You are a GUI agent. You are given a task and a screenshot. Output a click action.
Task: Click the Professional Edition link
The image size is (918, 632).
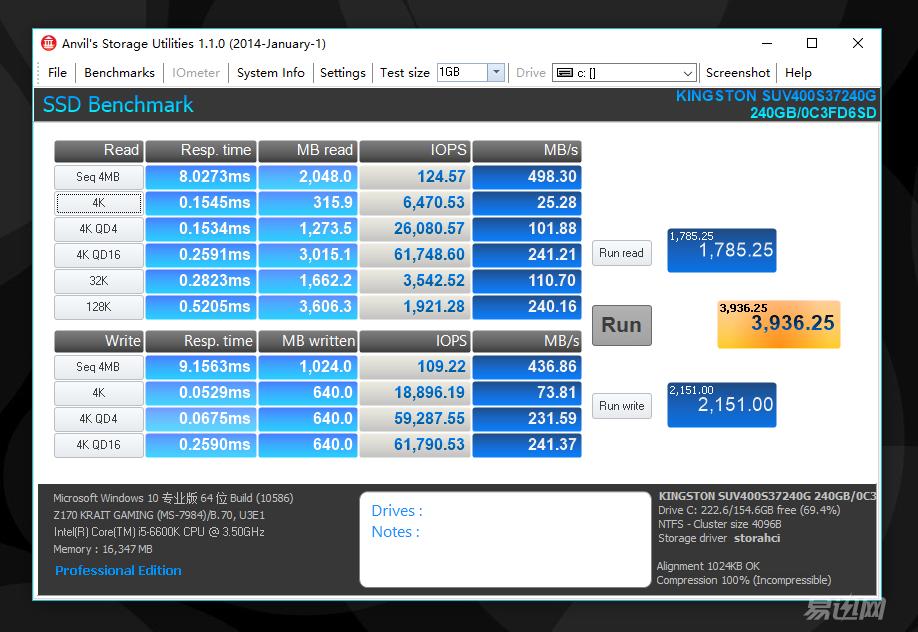[118, 570]
